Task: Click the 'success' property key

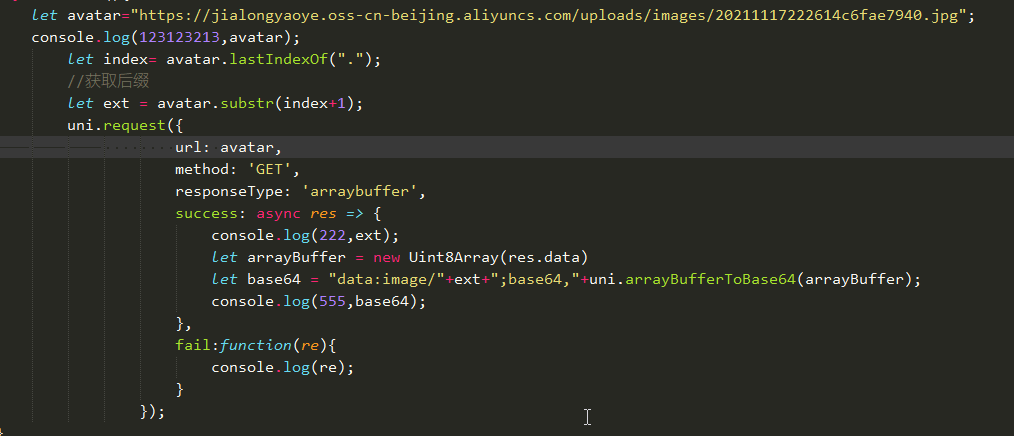Action: (206, 213)
